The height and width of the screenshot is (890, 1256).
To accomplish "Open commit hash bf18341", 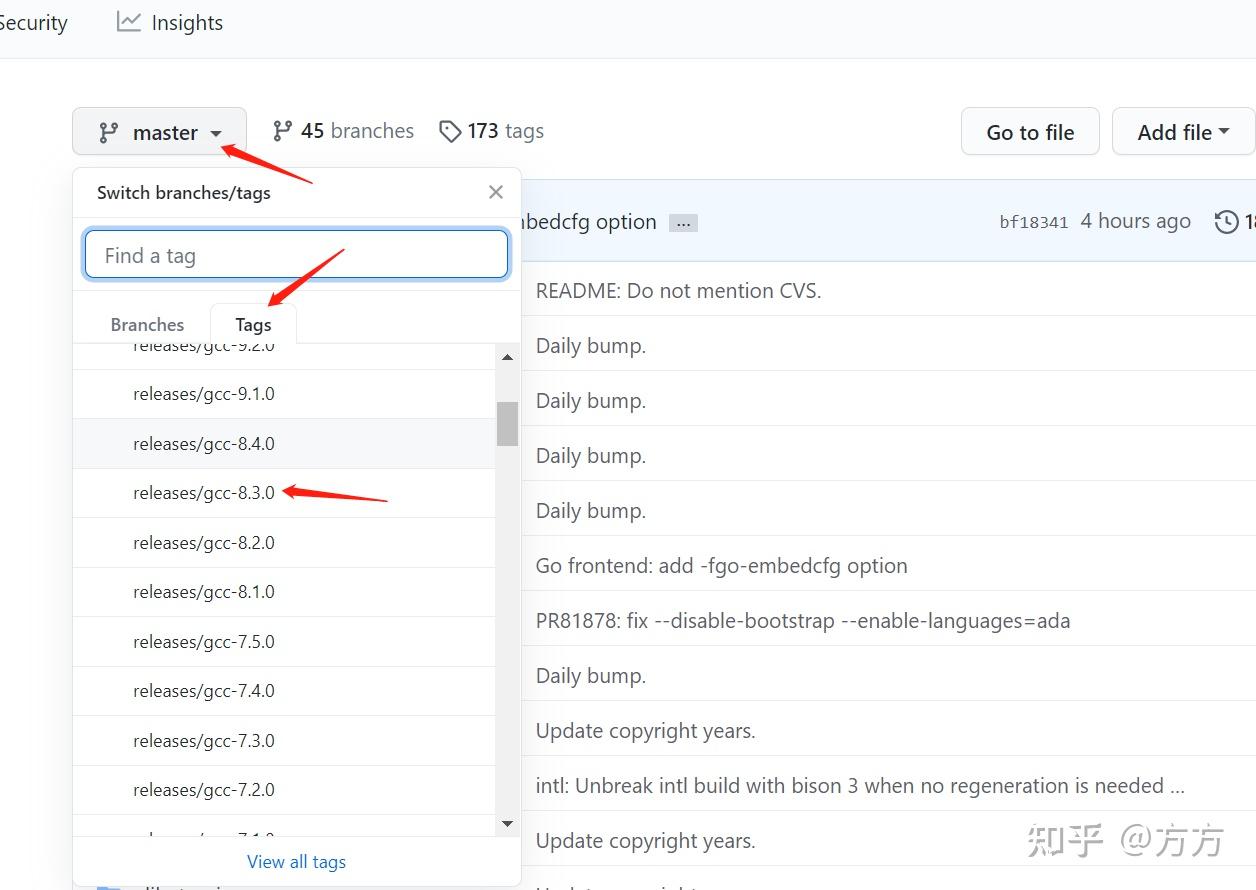I will [1034, 222].
